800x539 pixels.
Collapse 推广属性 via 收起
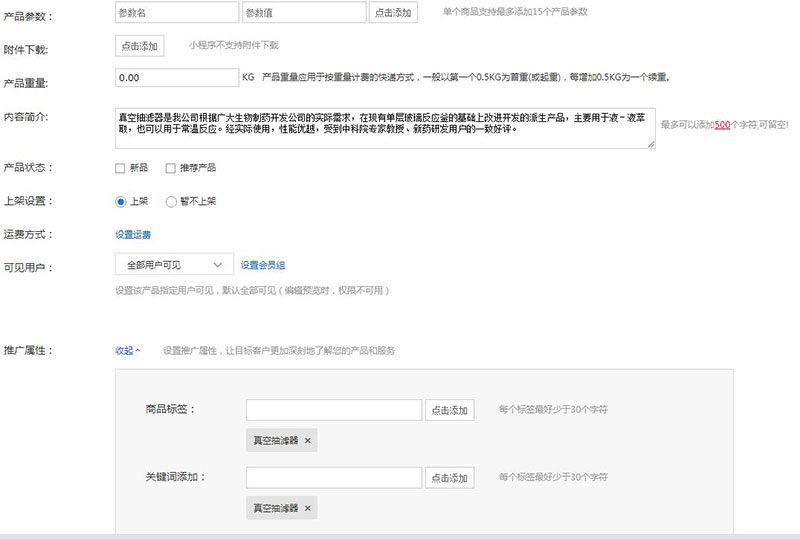tap(128, 351)
